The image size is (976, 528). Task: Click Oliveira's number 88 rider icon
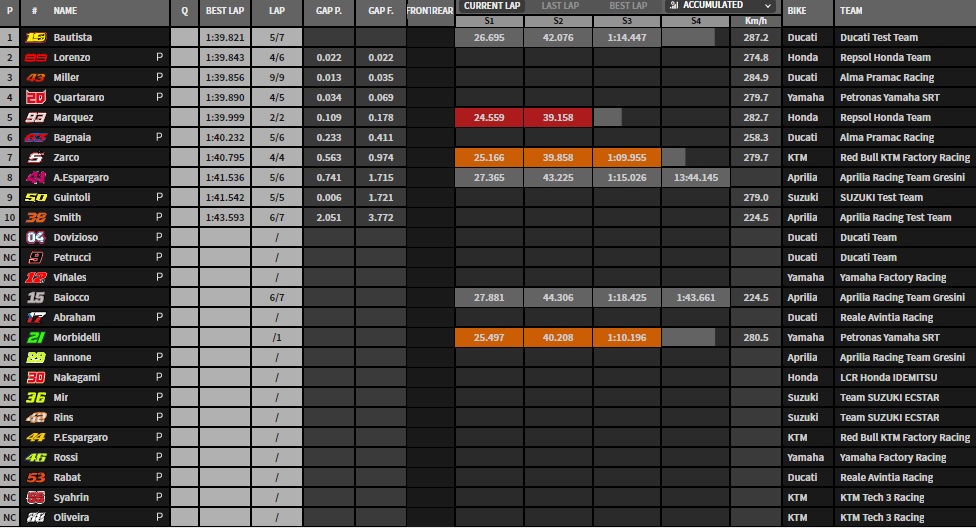[x=35, y=517]
